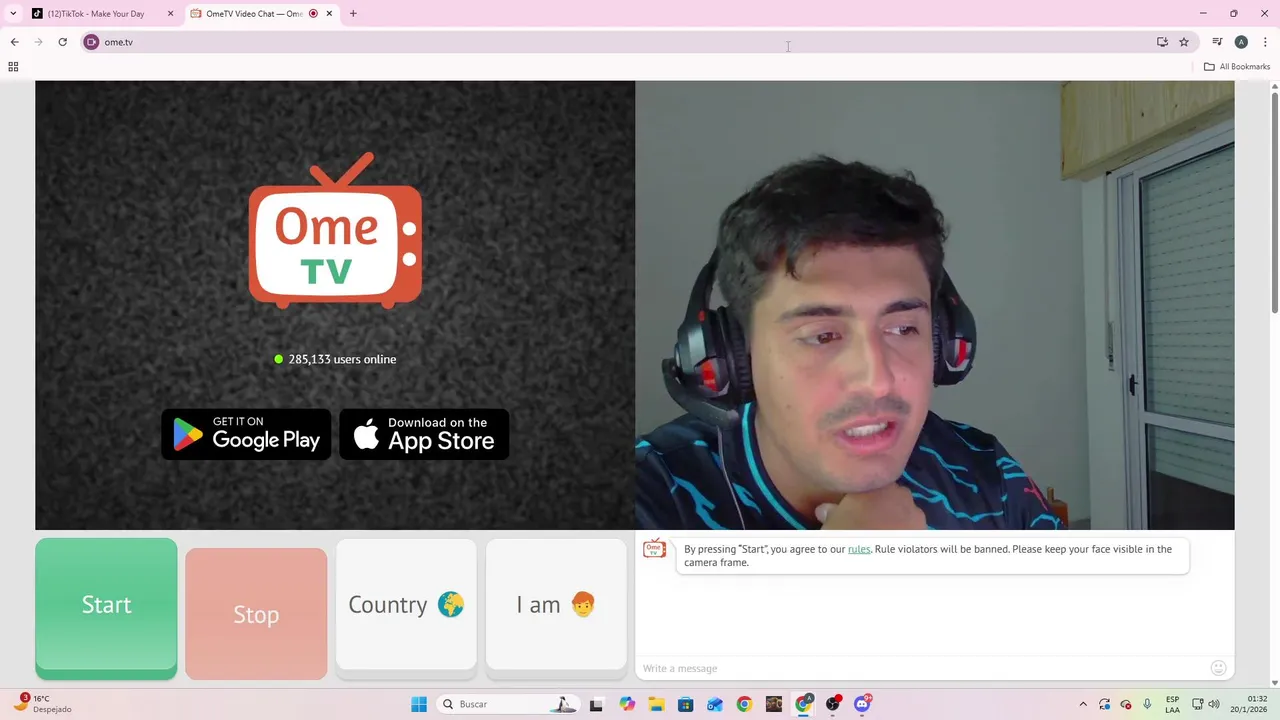Open Microsoft Store from the taskbar
The width and height of the screenshot is (1280, 720).
685,704
